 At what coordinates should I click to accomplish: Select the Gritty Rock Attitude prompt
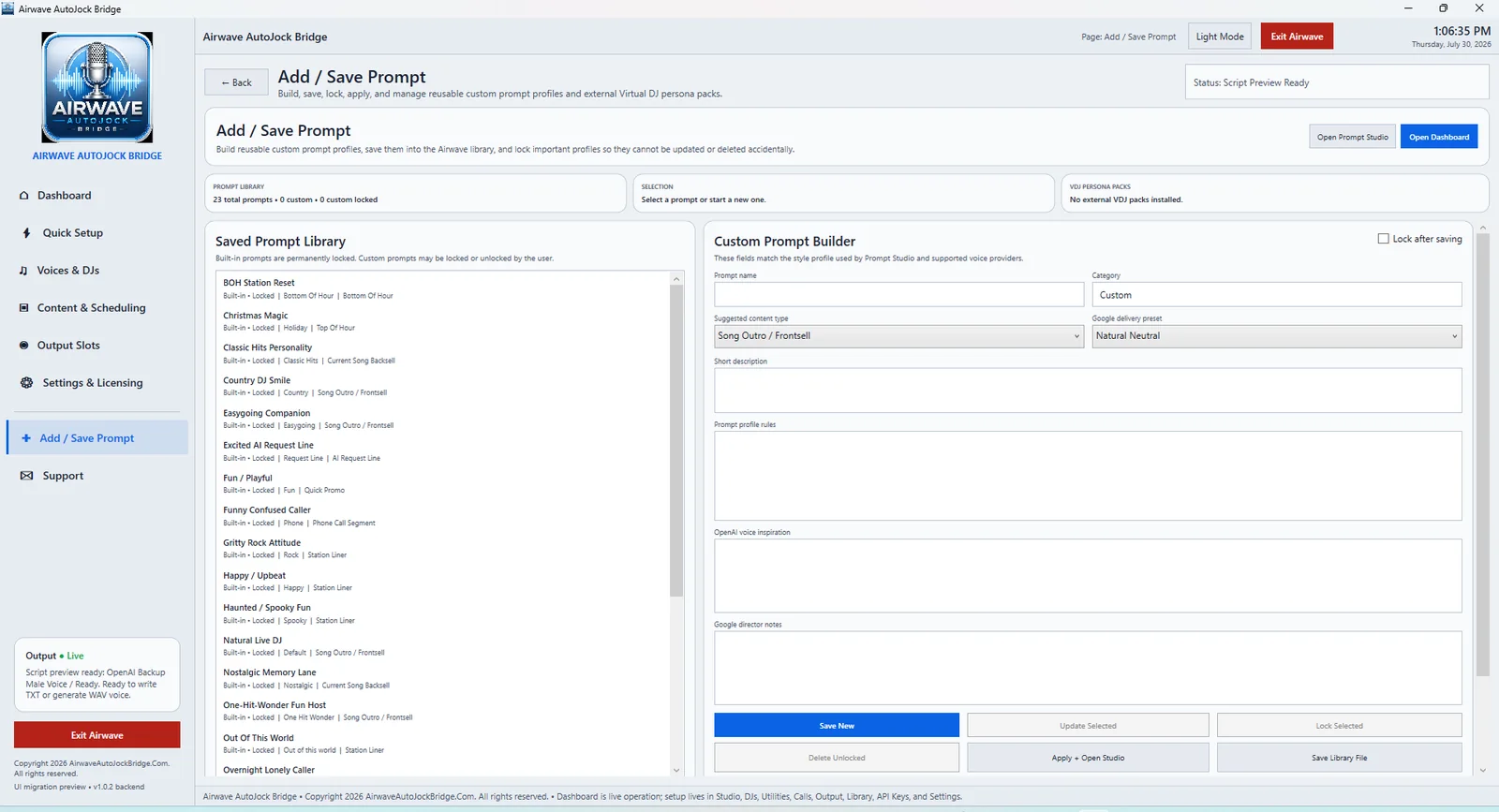tap(442, 549)
